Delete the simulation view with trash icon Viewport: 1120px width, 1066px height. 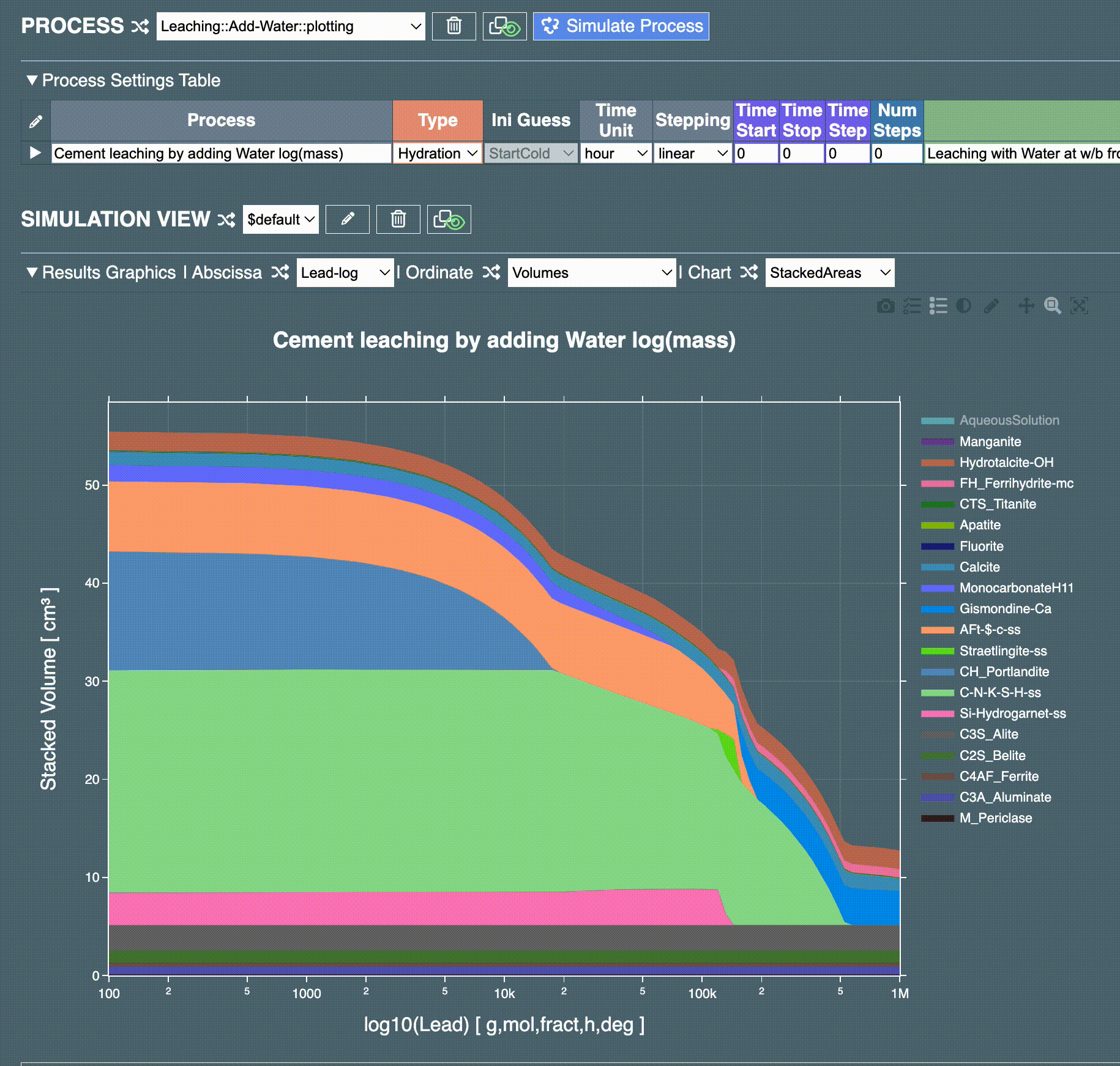[398, 219]
